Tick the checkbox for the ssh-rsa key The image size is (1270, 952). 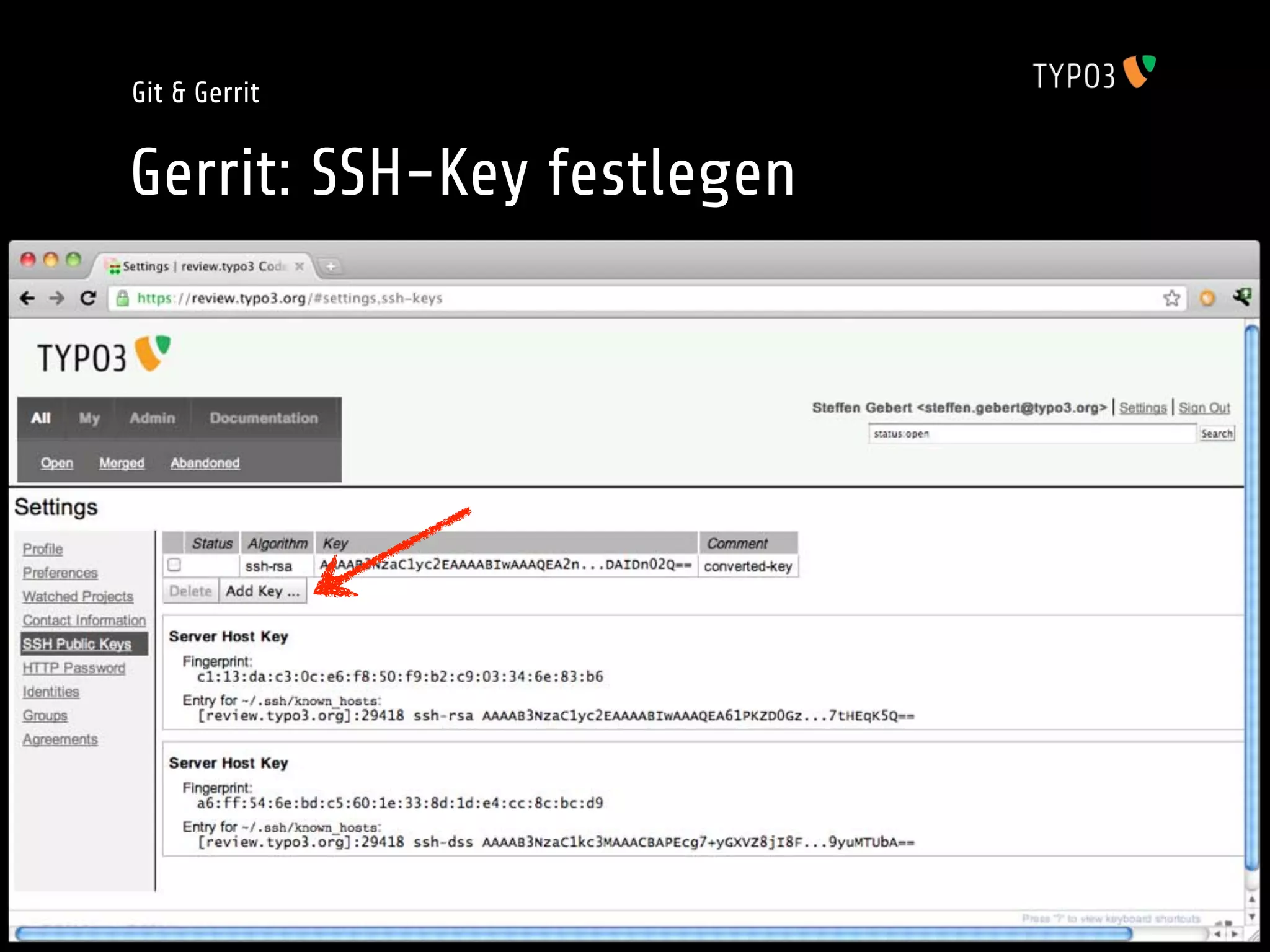click(x=174, y=565)
